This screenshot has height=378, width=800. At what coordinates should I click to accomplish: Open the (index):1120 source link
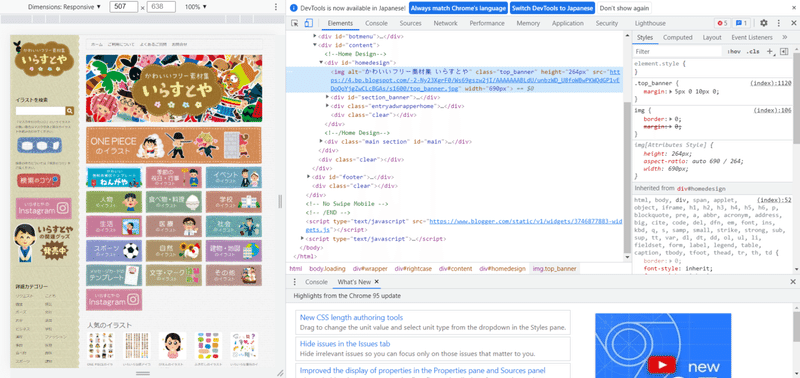point(770,83)
